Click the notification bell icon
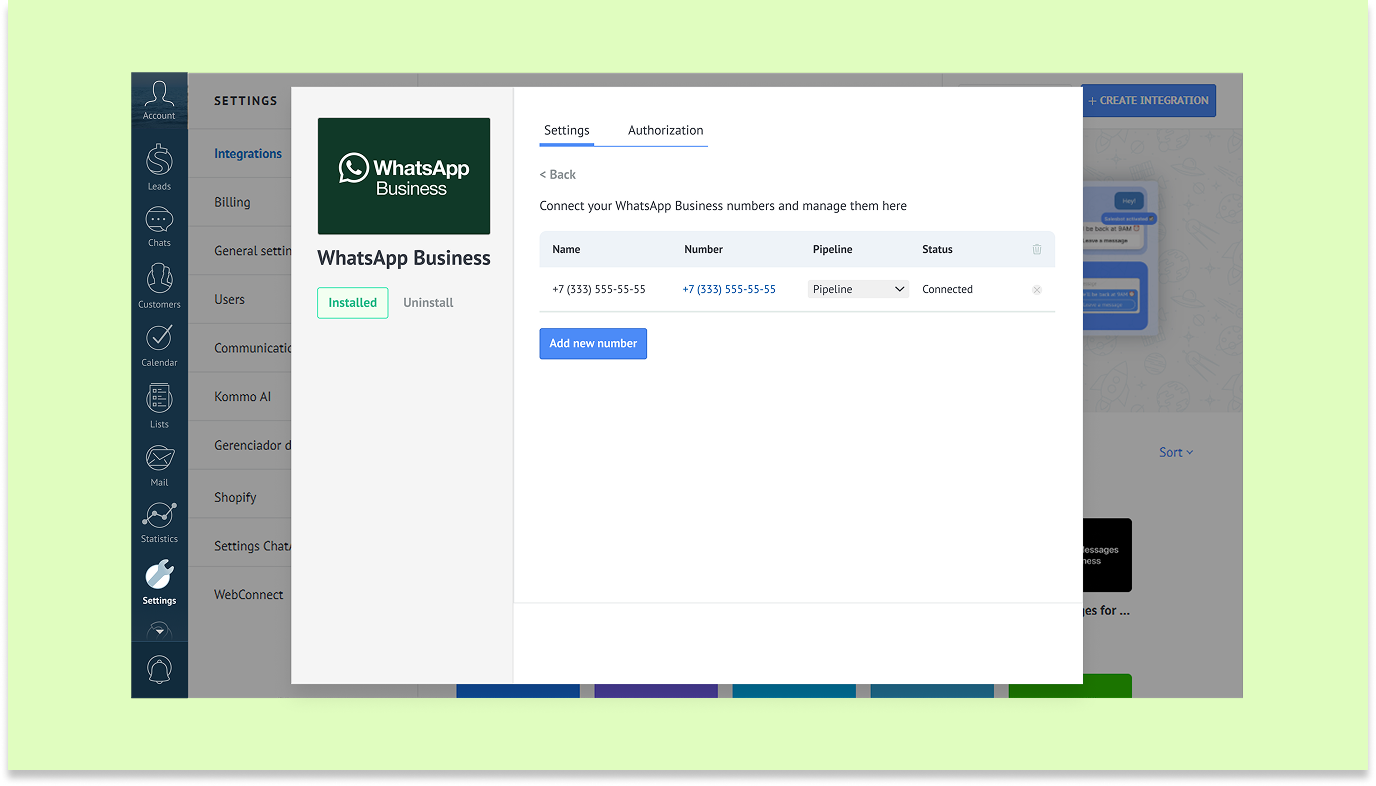 pyautogui.click(x=159, y=669)
